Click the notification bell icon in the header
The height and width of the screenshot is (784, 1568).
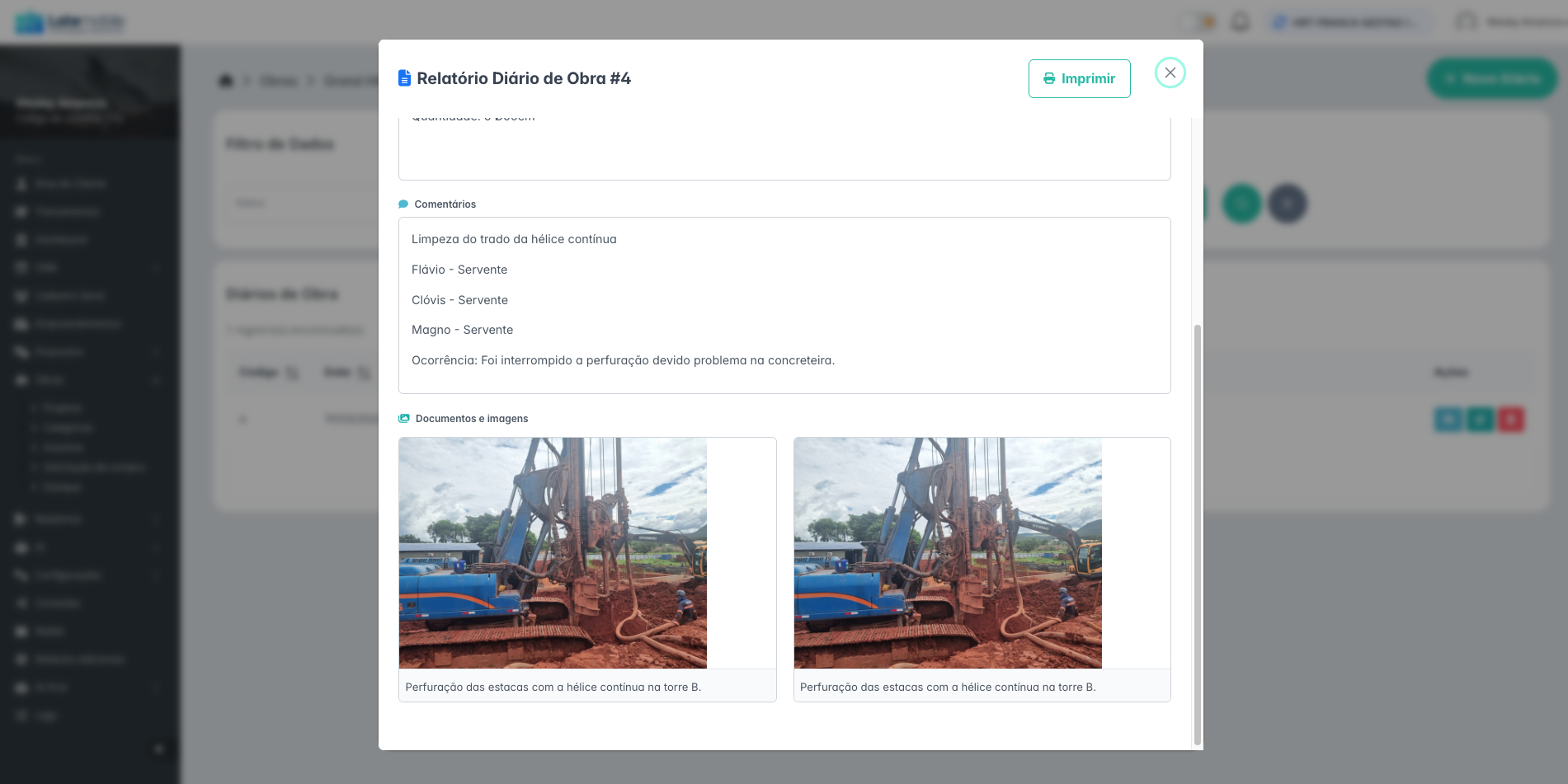pyautogui.click(x=1240, y=22)
